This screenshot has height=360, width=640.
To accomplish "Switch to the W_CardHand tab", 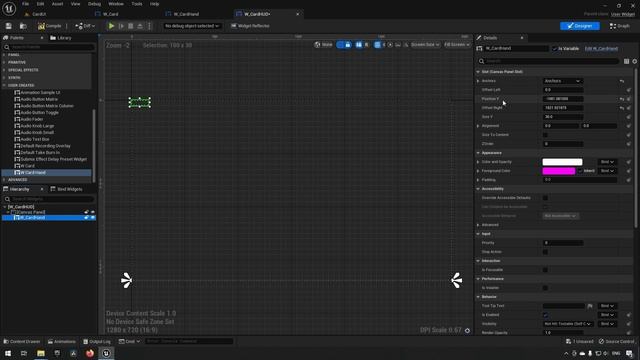I will tap(186, 14).
